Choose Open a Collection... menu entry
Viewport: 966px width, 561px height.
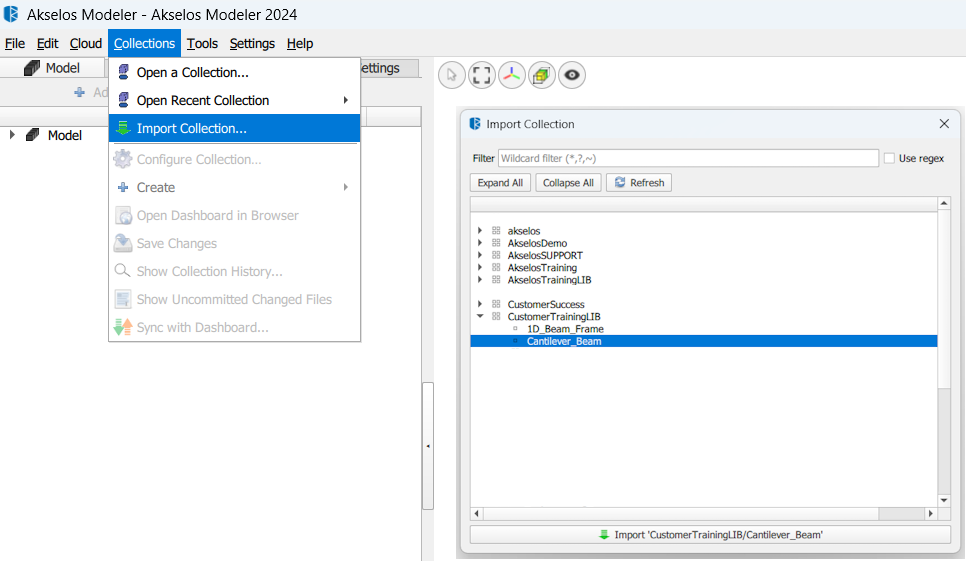coord(234,72)
